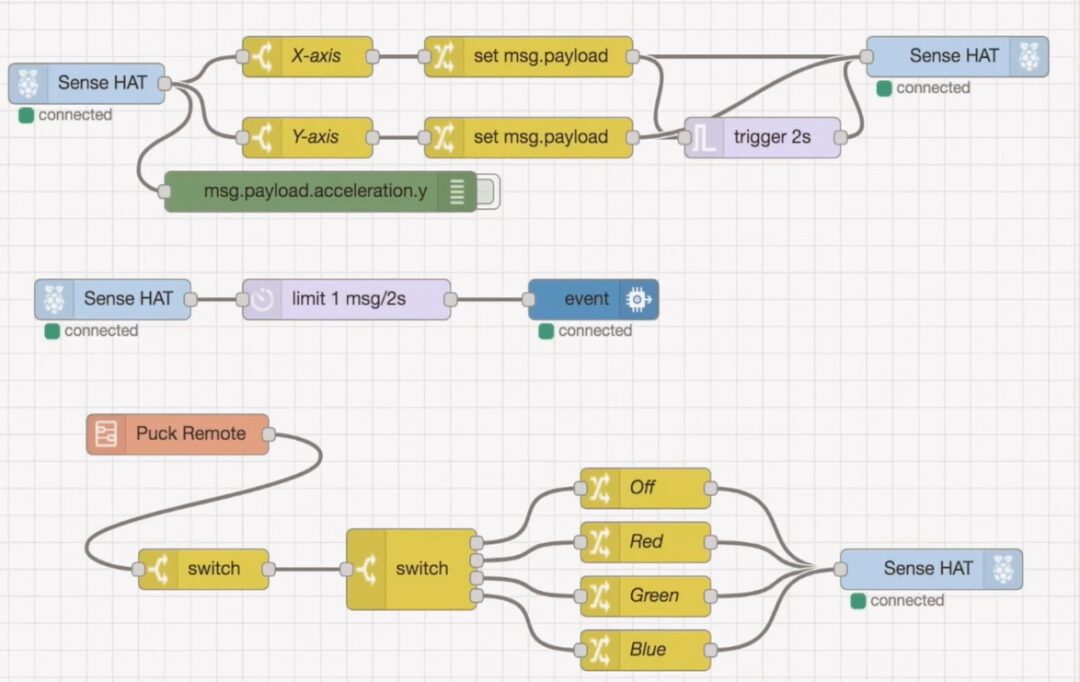
Task: Click the fourth output port of large switch
Action: point(477,596)
